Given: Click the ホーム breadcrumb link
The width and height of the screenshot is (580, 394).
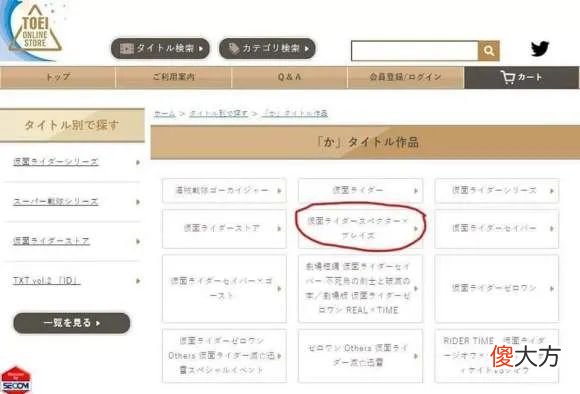Looking at the screenshot, I should (165, 113).
